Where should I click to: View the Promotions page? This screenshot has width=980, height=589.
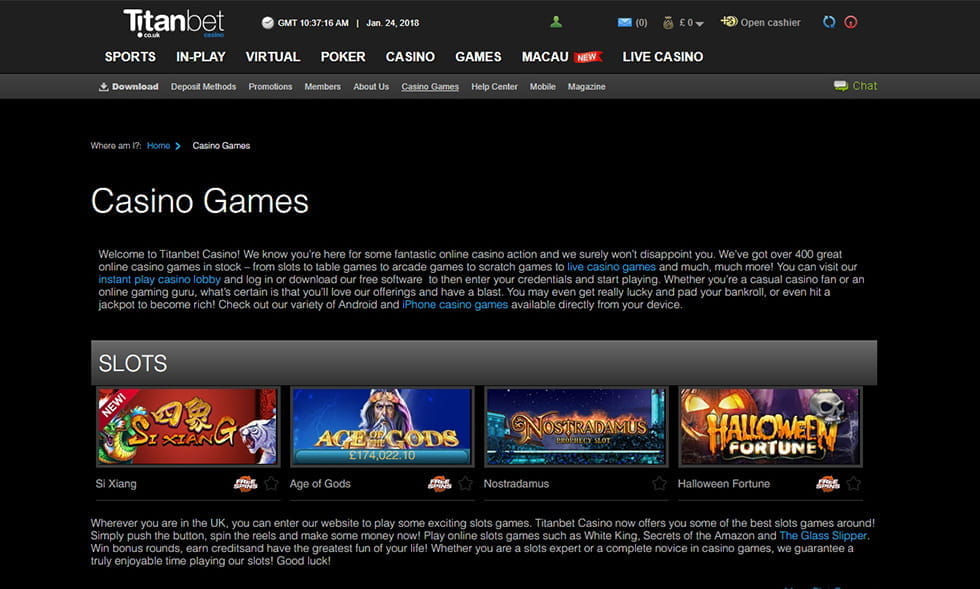tap(270, 87)
